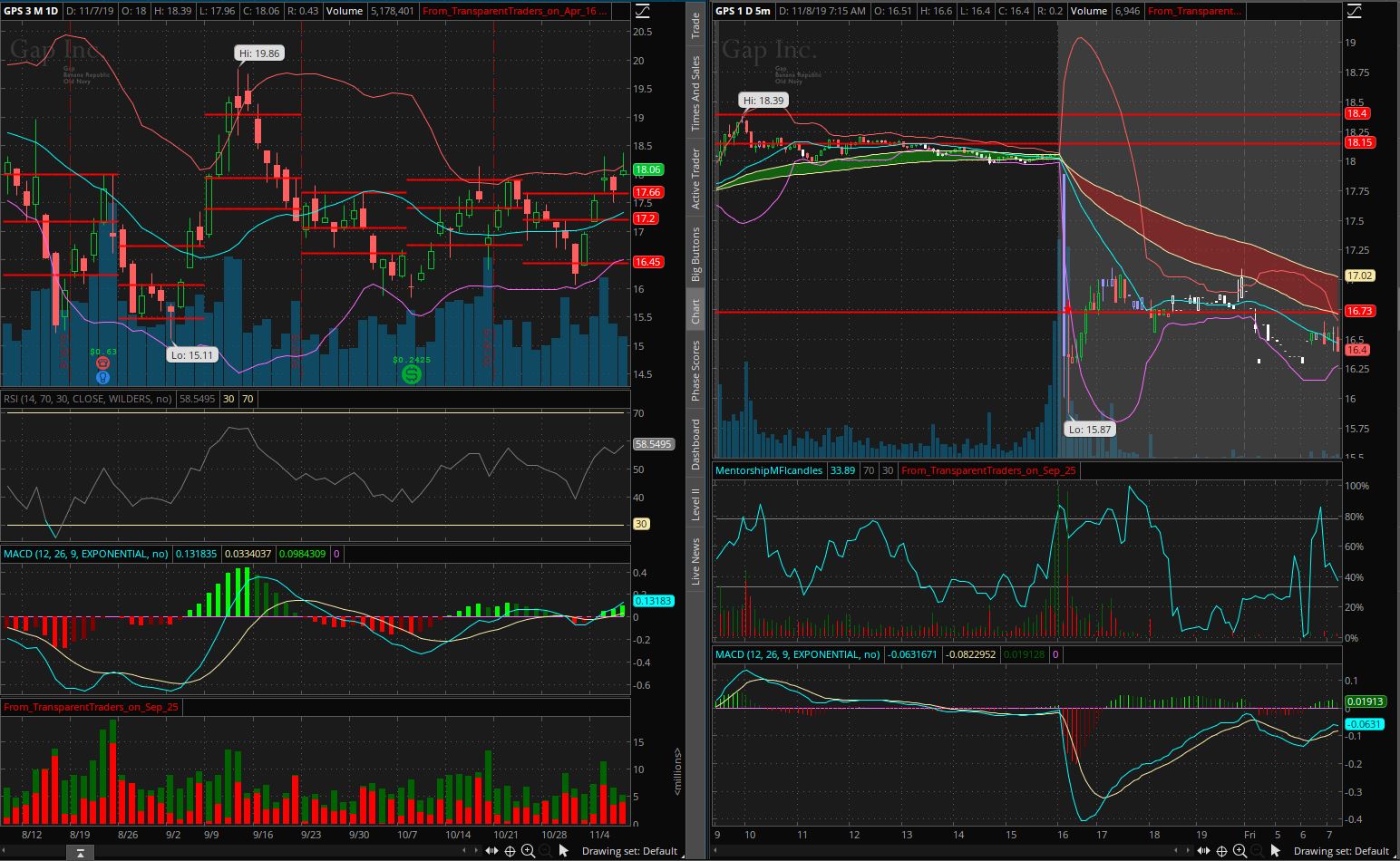Click the green dollar trade marker on the daily chart

(x=410, y=373)
